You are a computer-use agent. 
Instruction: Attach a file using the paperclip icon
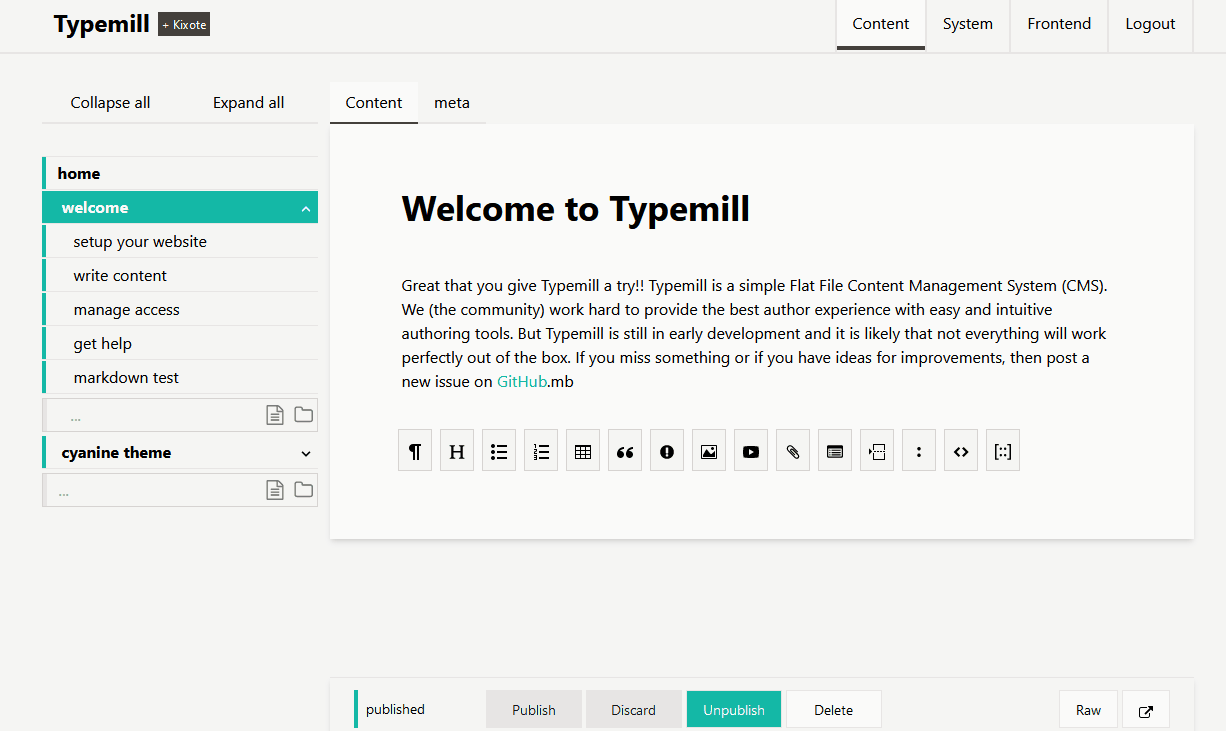793,450
